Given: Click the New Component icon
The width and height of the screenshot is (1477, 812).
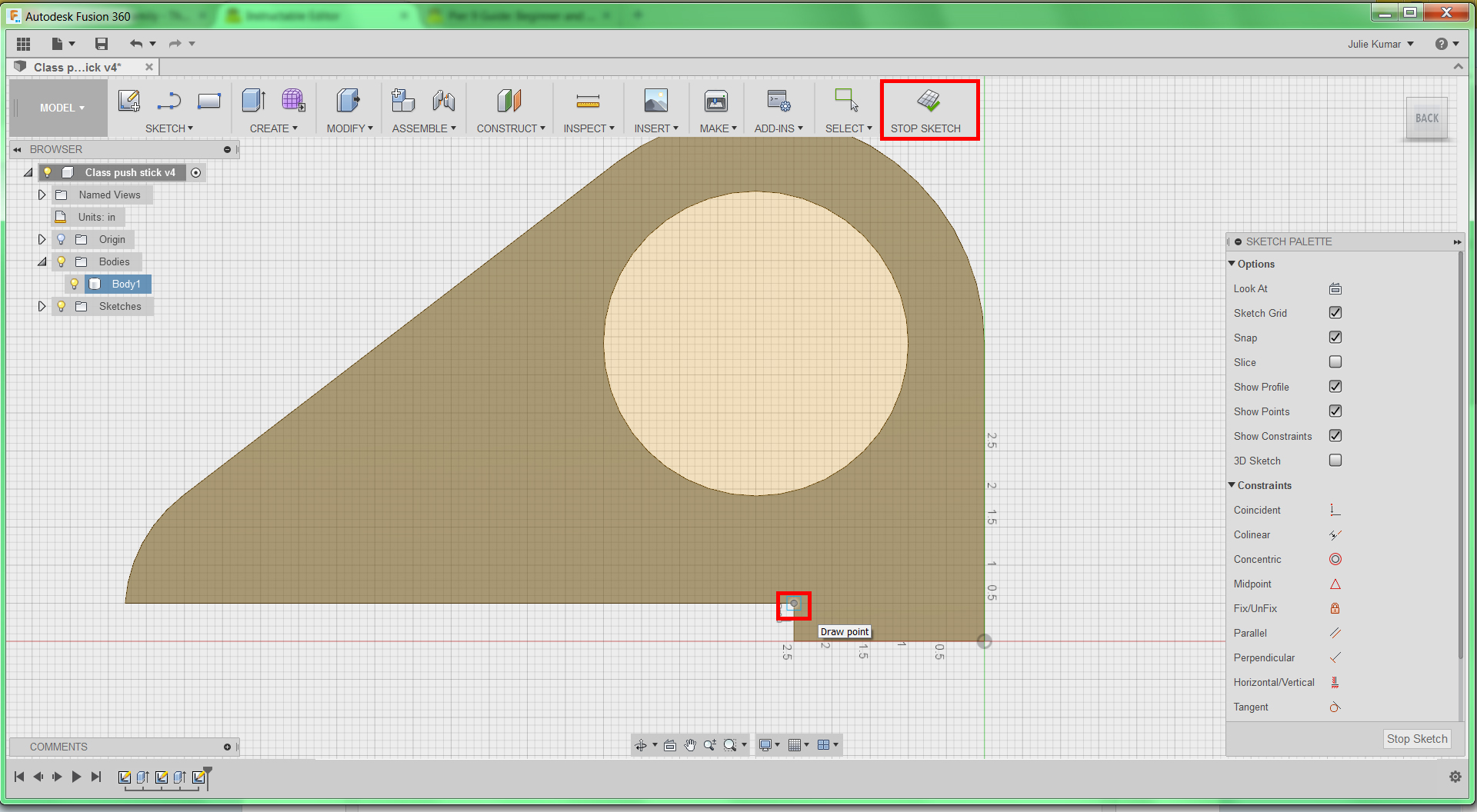Looking at the screenshot, I should [x=403, y=101].
